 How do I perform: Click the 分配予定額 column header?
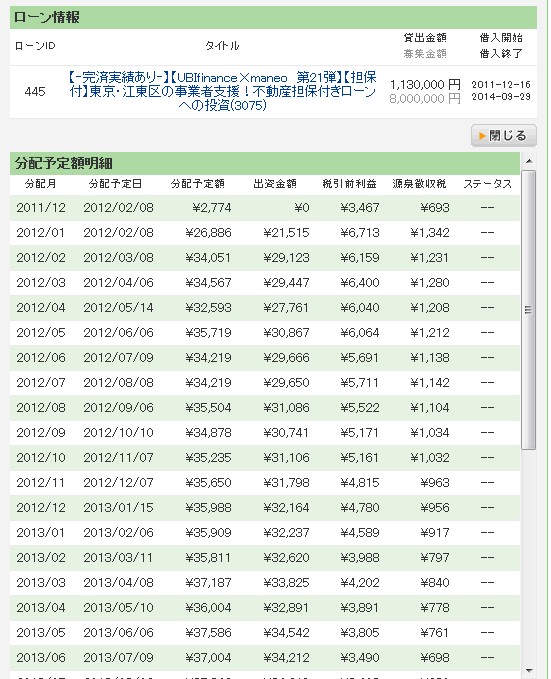coord(198,184)
